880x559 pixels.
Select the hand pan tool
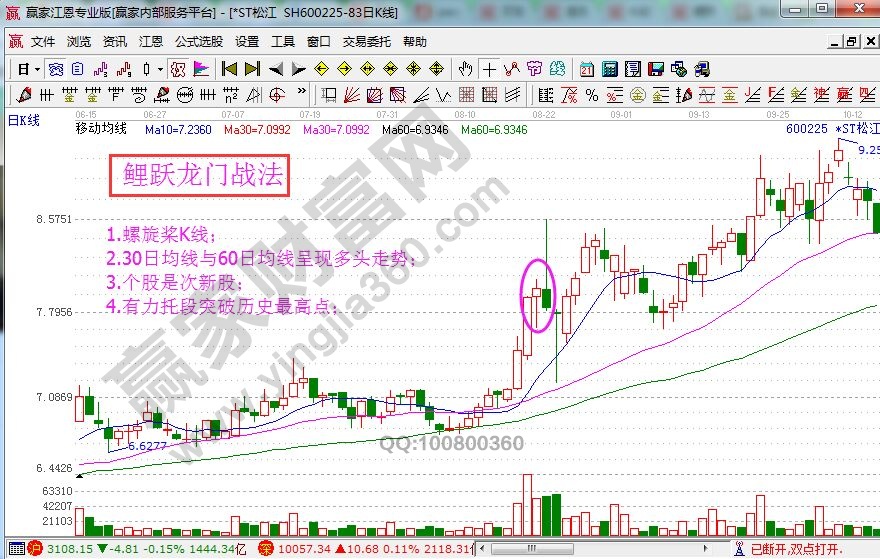click(x=465, y=69)
